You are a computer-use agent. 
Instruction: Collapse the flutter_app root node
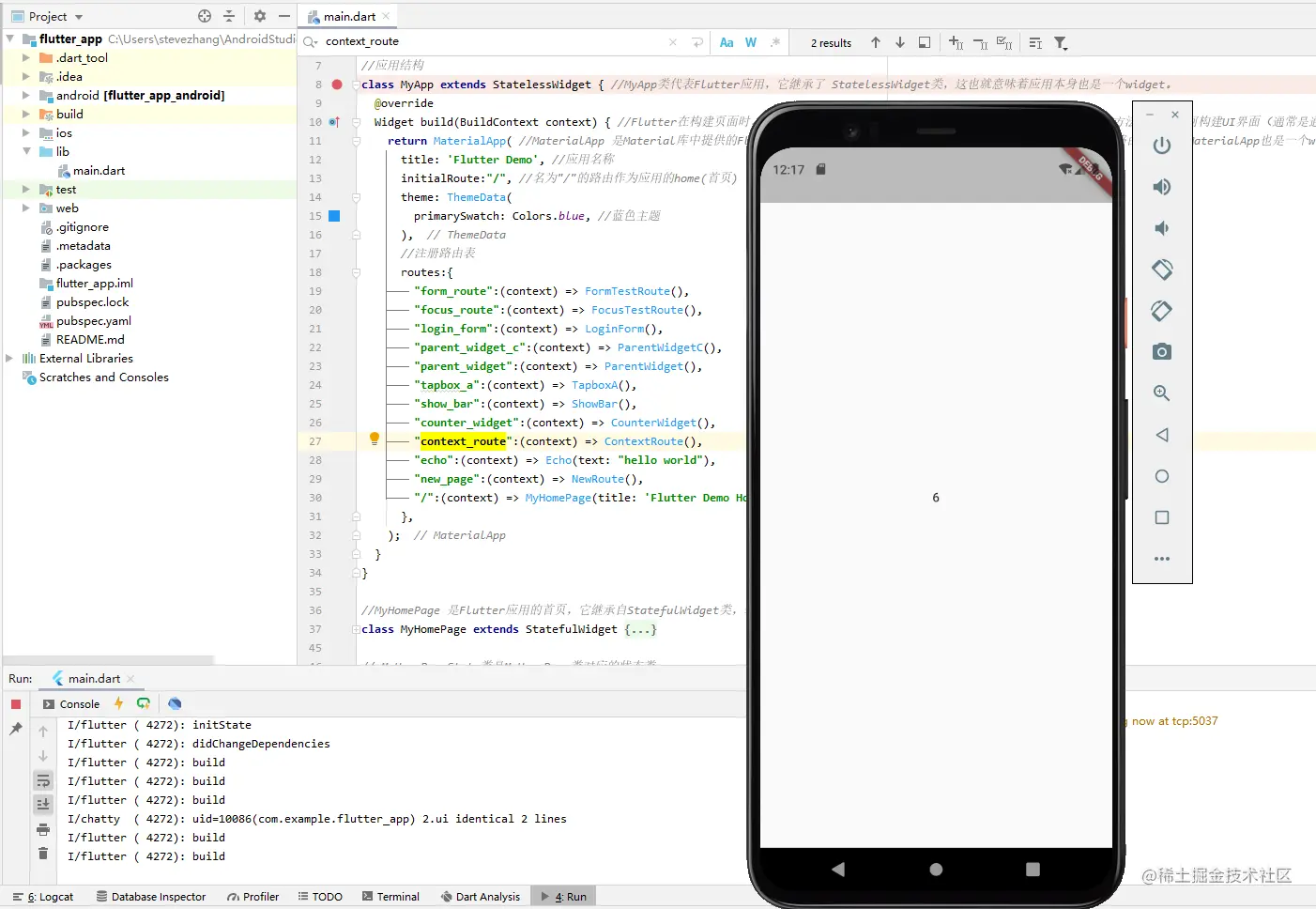tap(9, 39)
